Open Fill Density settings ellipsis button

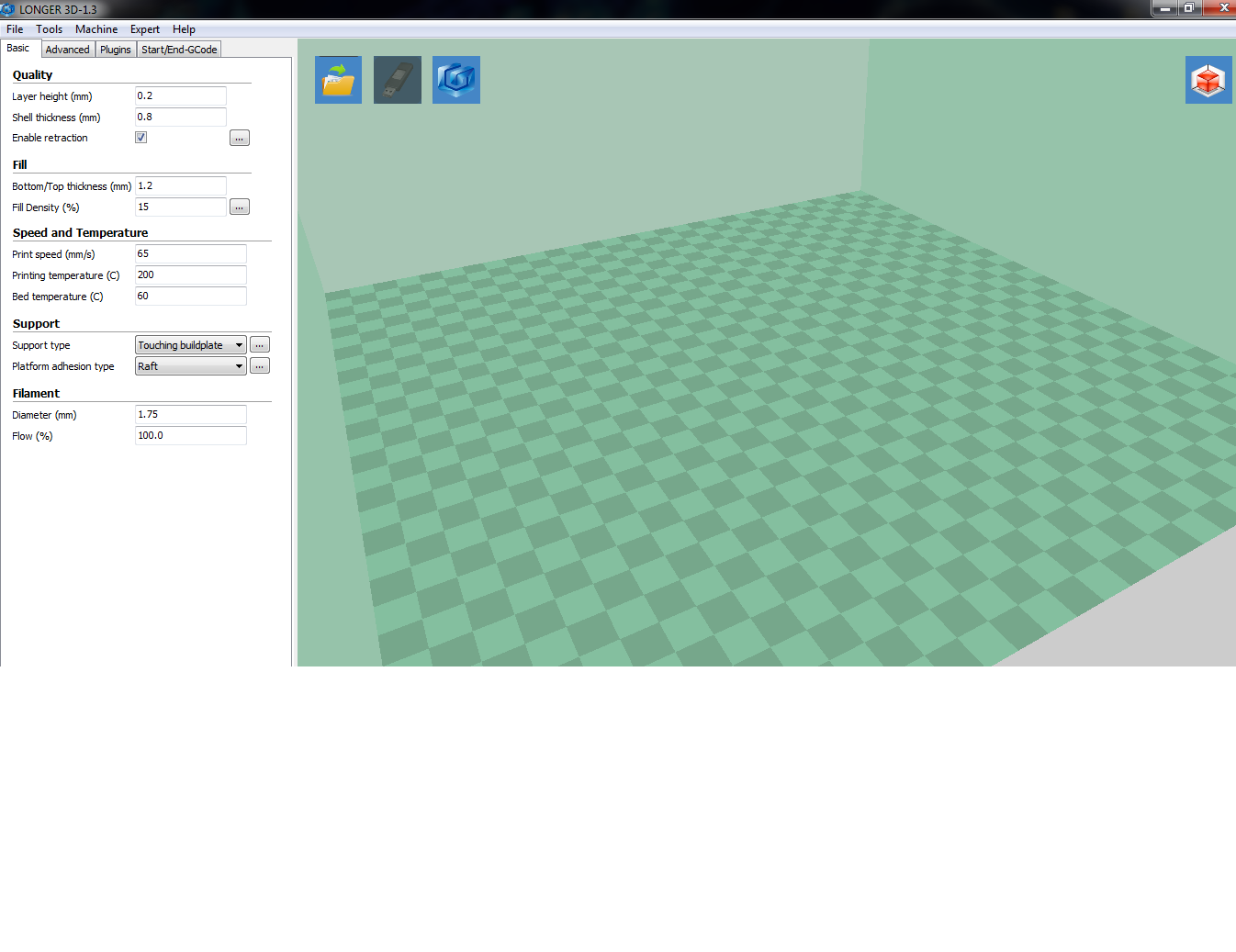[x=239, y=207]
